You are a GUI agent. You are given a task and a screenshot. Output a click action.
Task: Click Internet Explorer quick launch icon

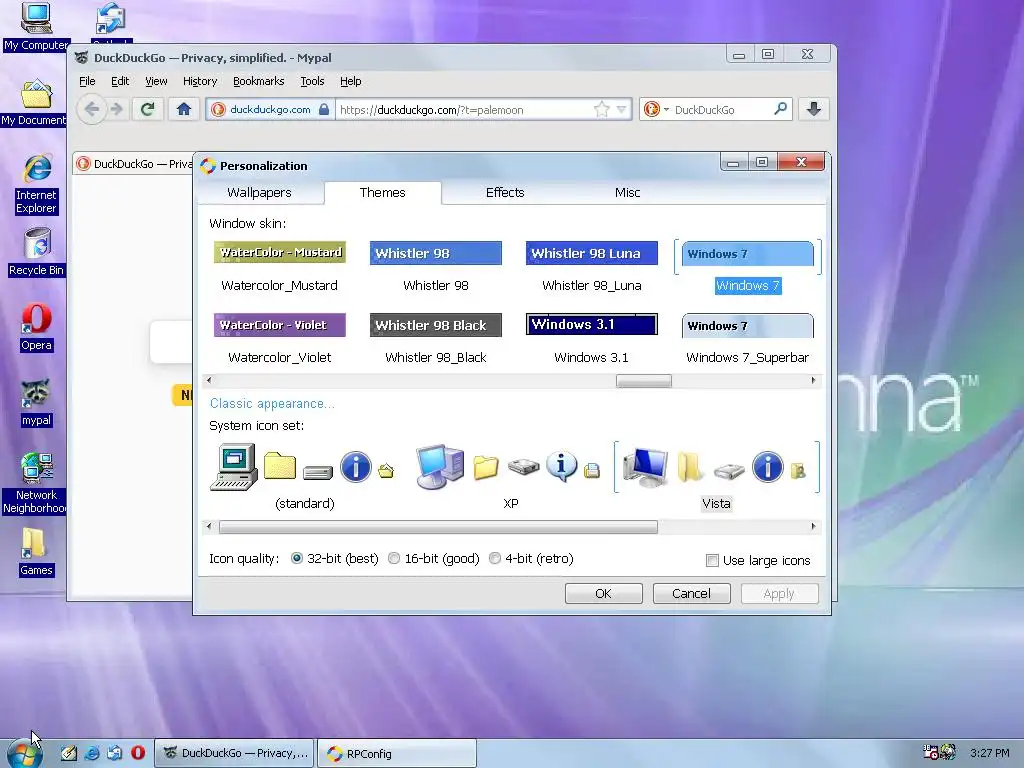pyautogui.click(x=92, y=753)
